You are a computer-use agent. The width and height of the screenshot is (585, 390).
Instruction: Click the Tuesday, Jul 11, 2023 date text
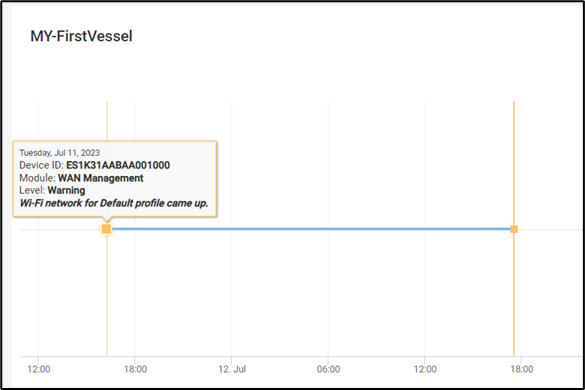point(60,153)
